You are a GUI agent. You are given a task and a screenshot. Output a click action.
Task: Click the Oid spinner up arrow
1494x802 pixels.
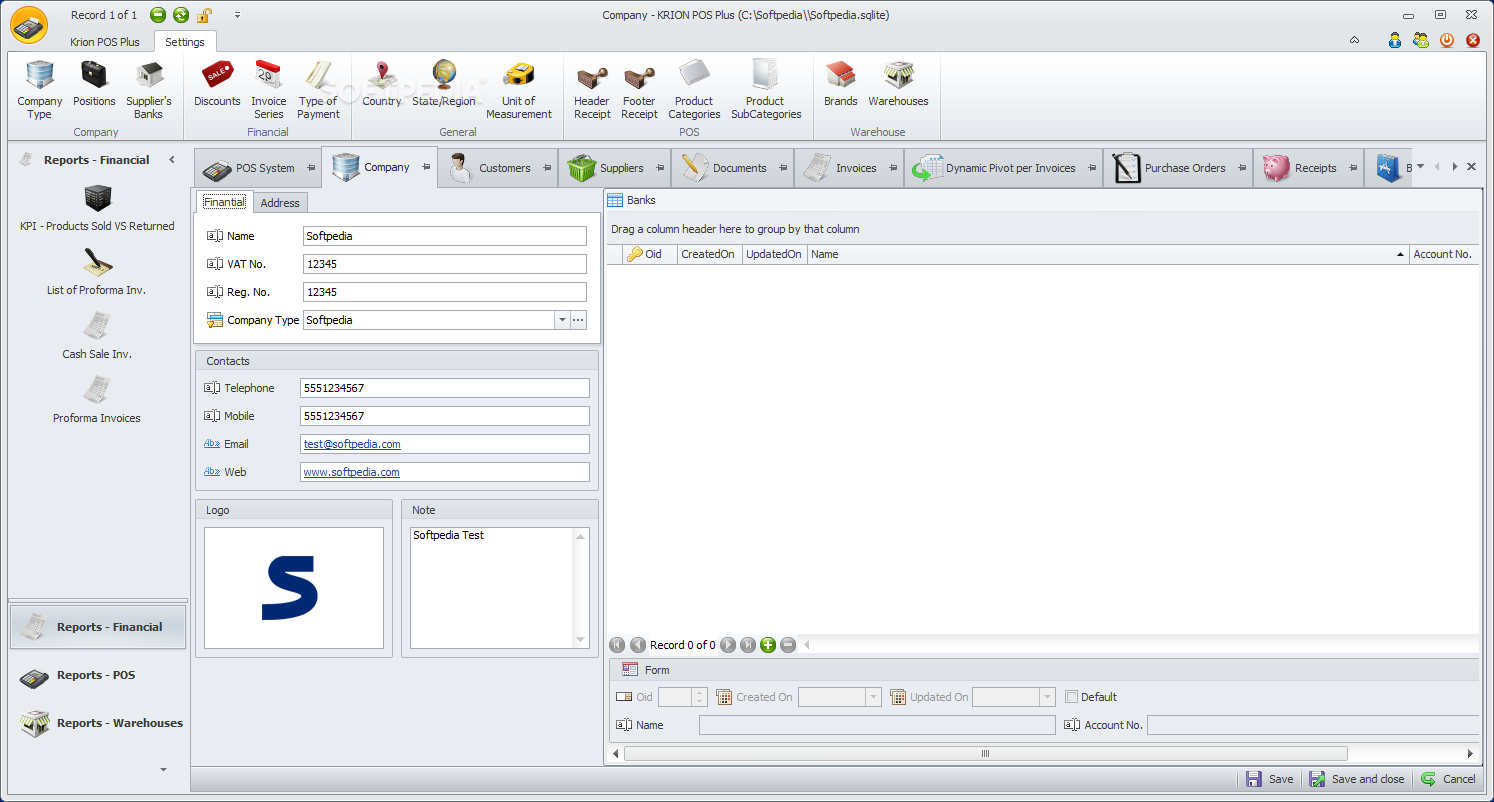click(698, 692)
